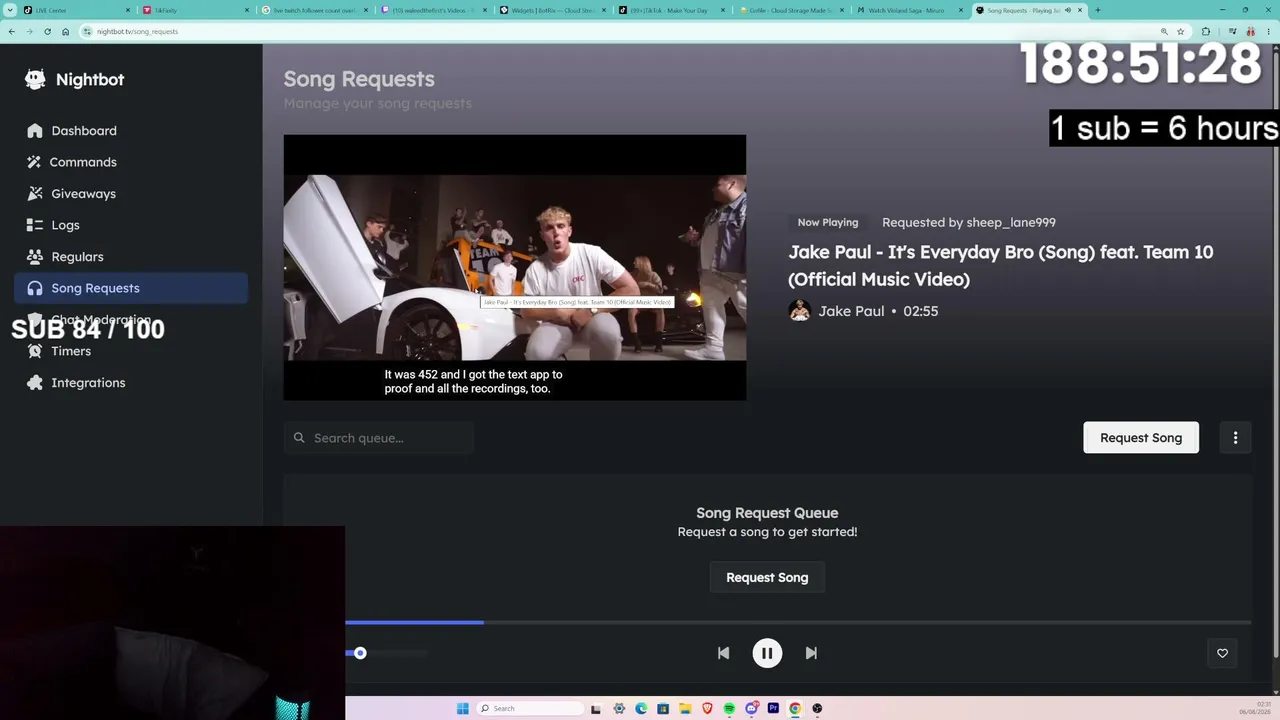Open the Logs page
Image resolution: width=1280 pixels, height=720 pixels.
pos(131,225)
